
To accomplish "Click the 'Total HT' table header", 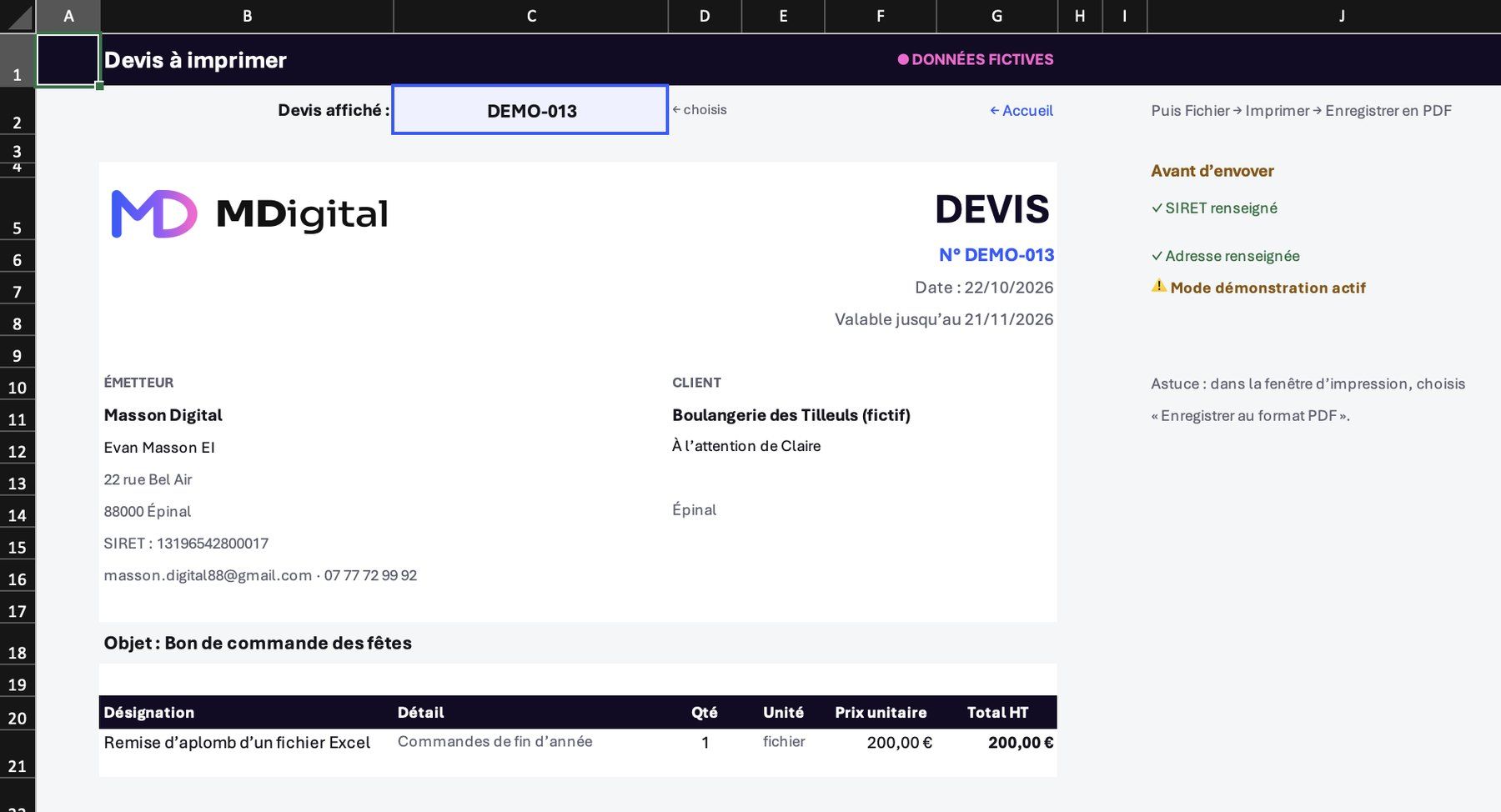I will pyautogui.click(x=997, y=713).
